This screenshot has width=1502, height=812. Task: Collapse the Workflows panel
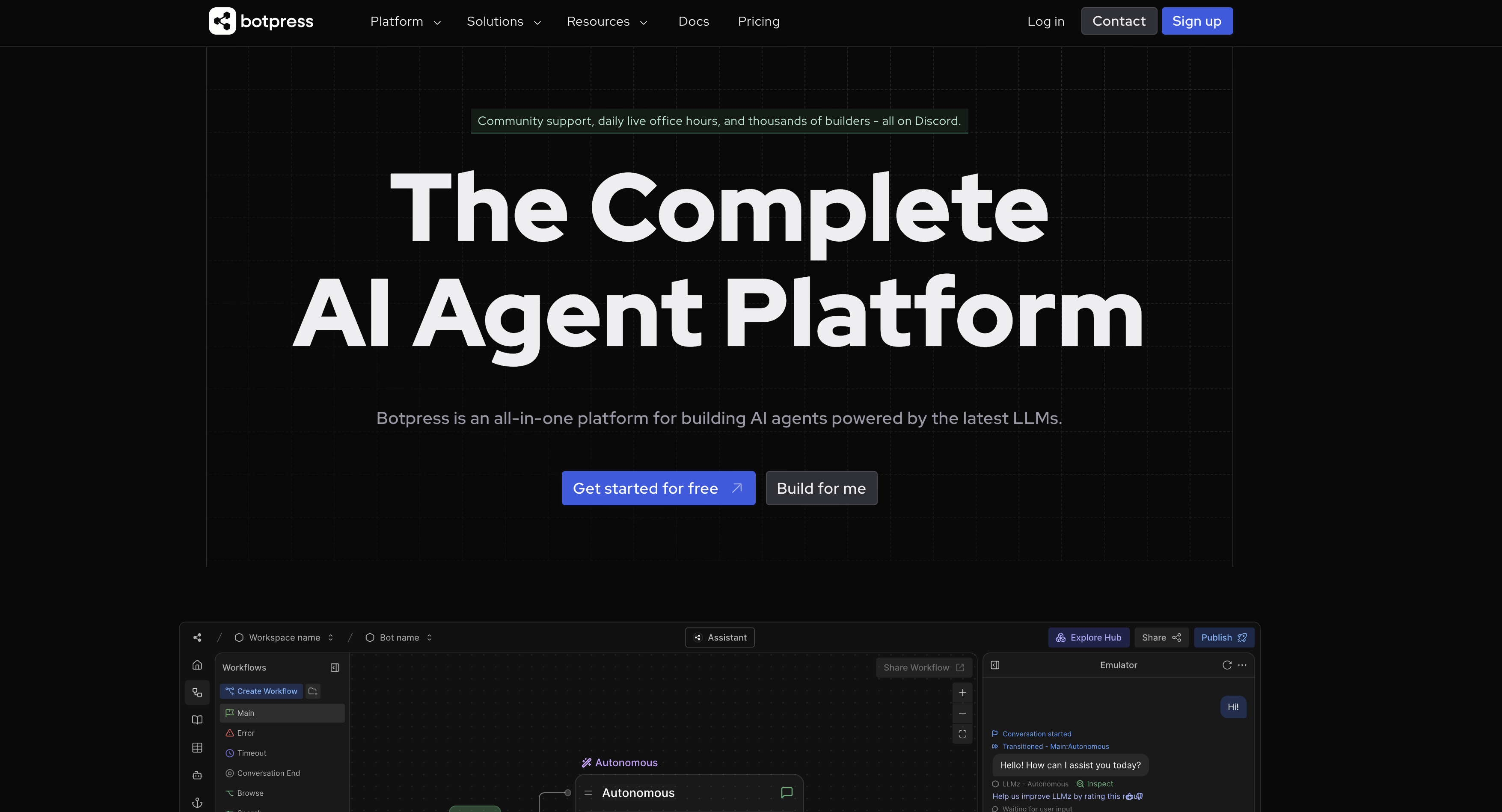335,667
